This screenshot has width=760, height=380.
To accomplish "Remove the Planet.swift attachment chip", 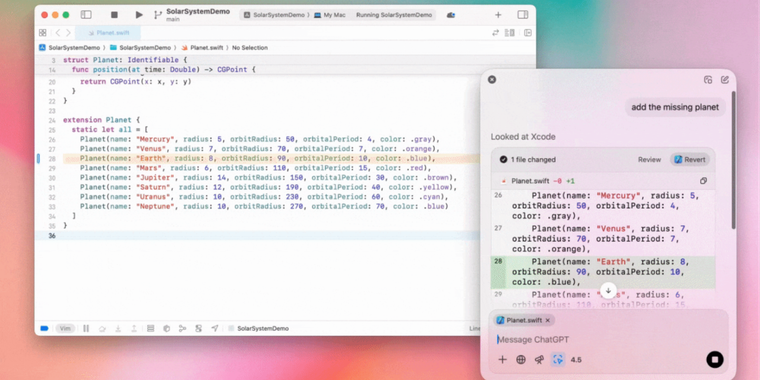I will click(x=548, y=320).
